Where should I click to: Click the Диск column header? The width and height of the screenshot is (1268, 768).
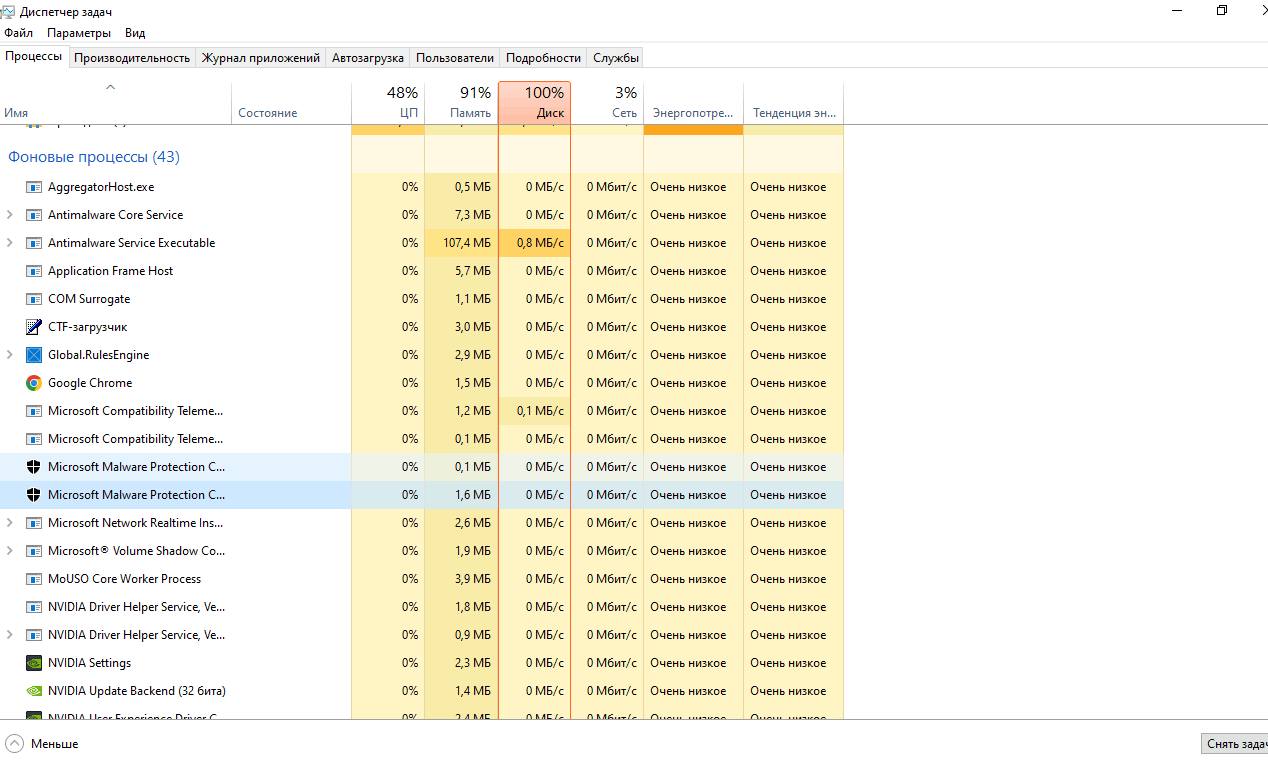535,100
